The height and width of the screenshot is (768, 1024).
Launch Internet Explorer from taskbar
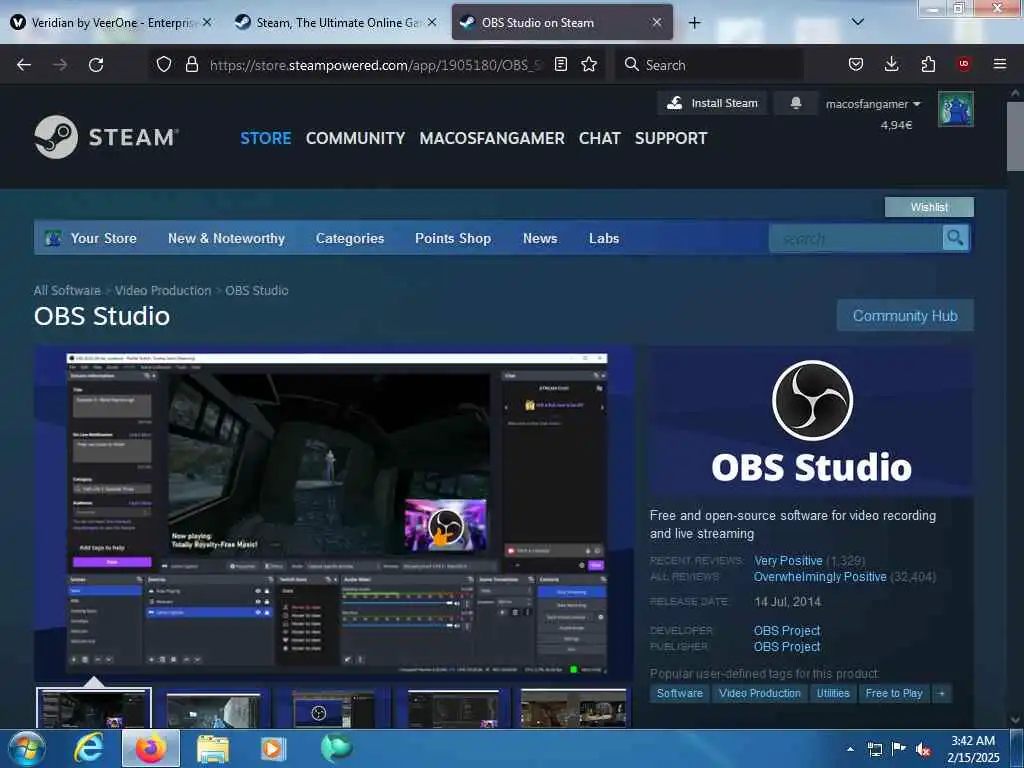(88, 748)
